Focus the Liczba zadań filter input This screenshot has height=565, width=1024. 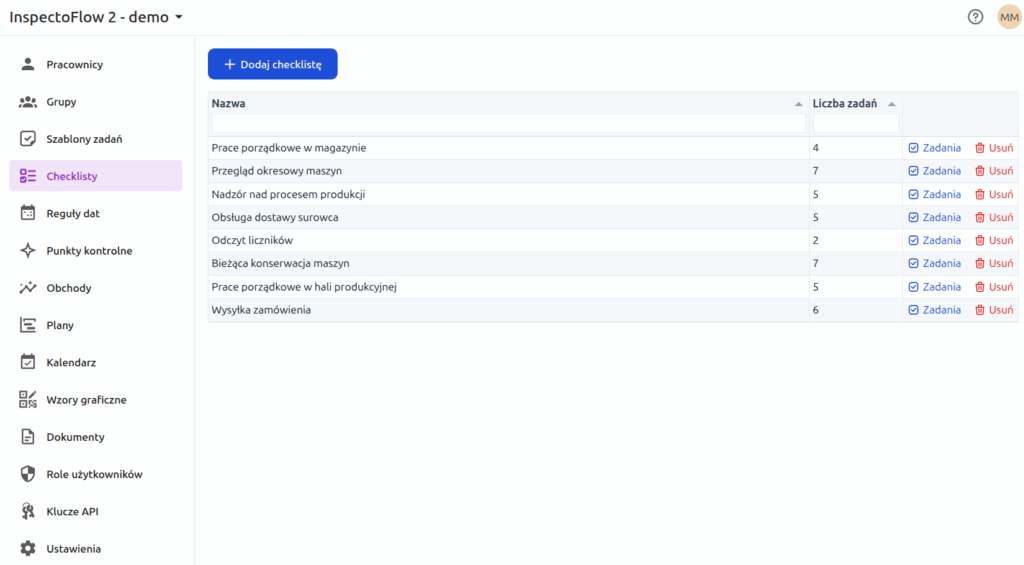coord(856,123)
